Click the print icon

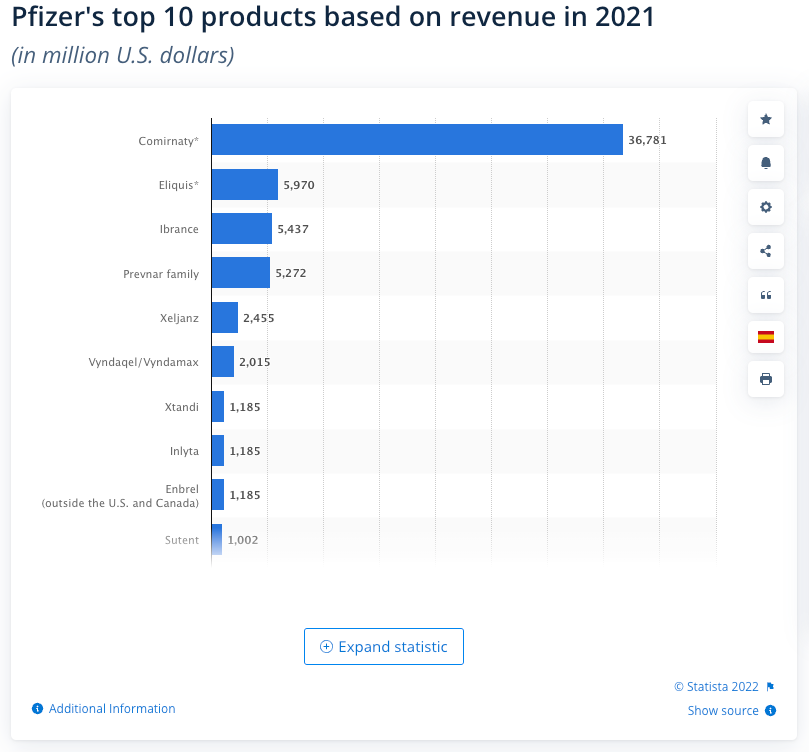tap(766, 379)
